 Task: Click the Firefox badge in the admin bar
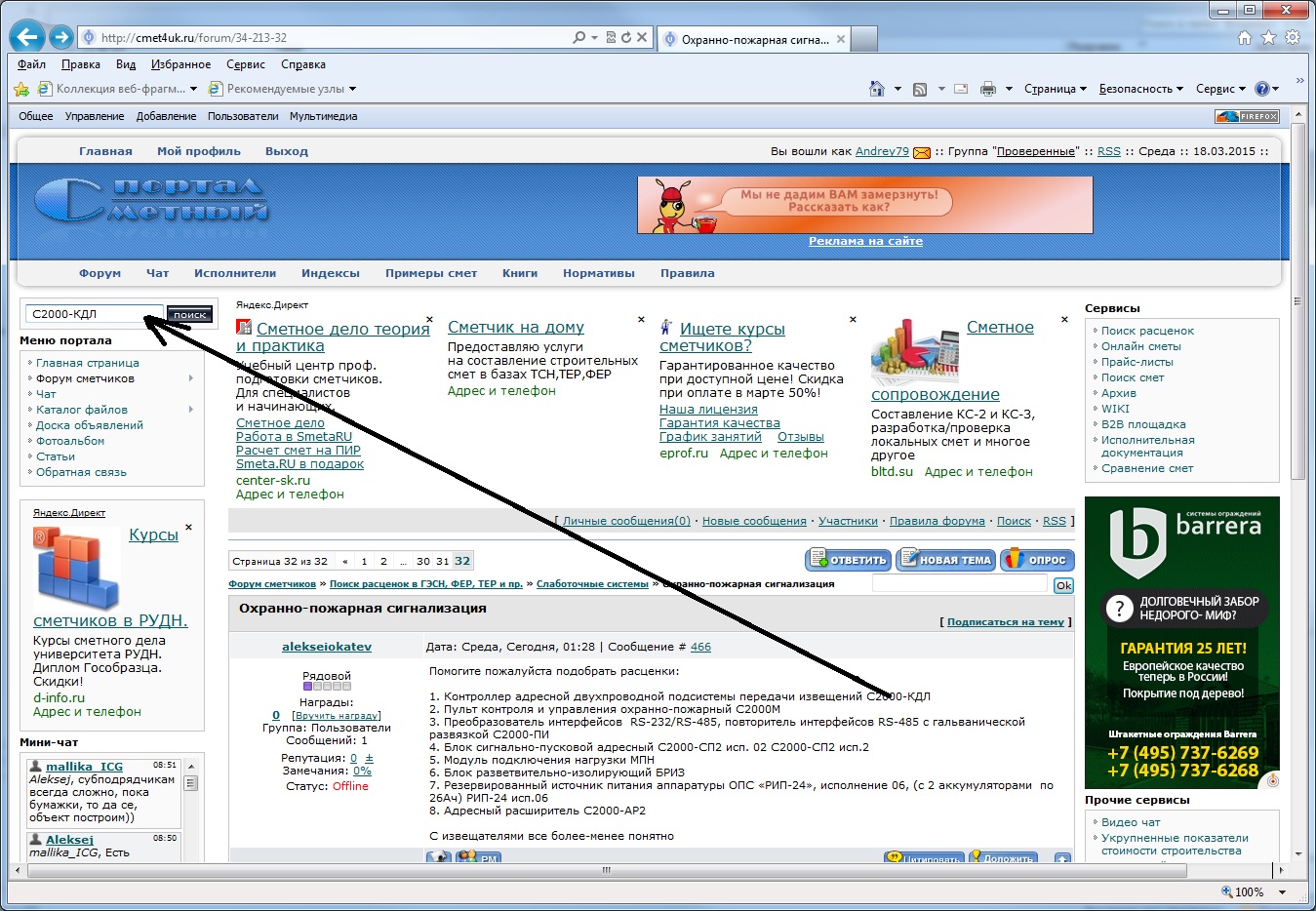tap(1247, 116)
